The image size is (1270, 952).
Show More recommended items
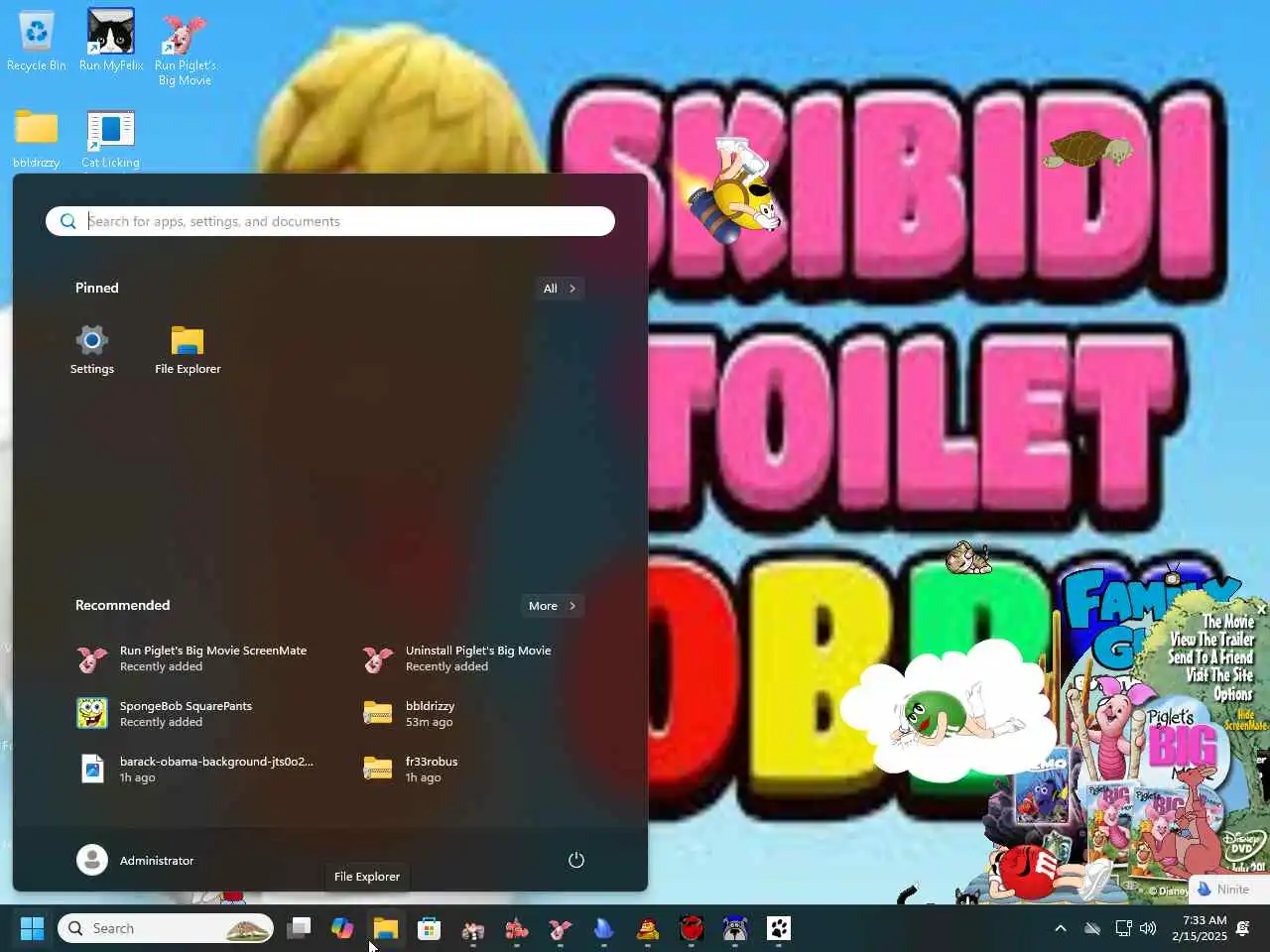point(552,606)
